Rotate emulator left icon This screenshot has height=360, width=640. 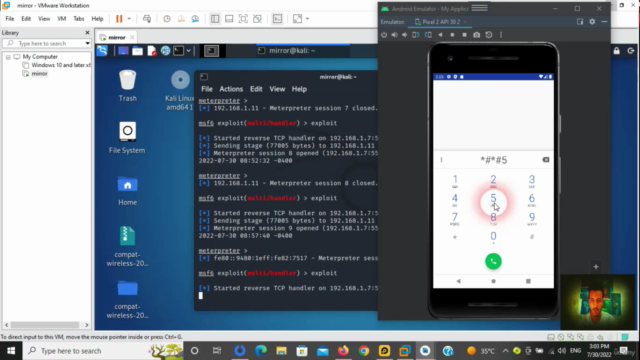click(x=416, y=35)
